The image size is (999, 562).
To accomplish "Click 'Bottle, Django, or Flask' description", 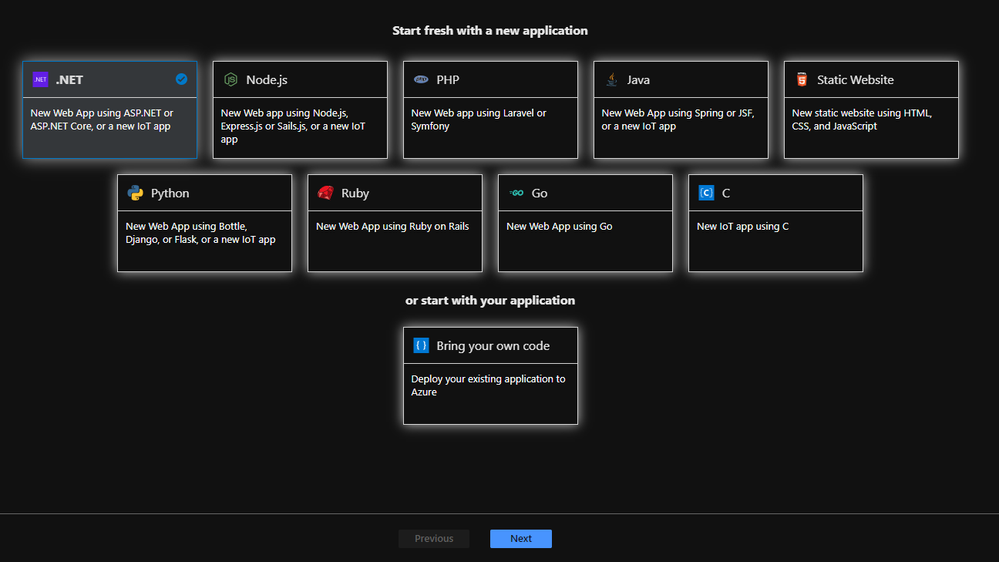I will point(200,233).
